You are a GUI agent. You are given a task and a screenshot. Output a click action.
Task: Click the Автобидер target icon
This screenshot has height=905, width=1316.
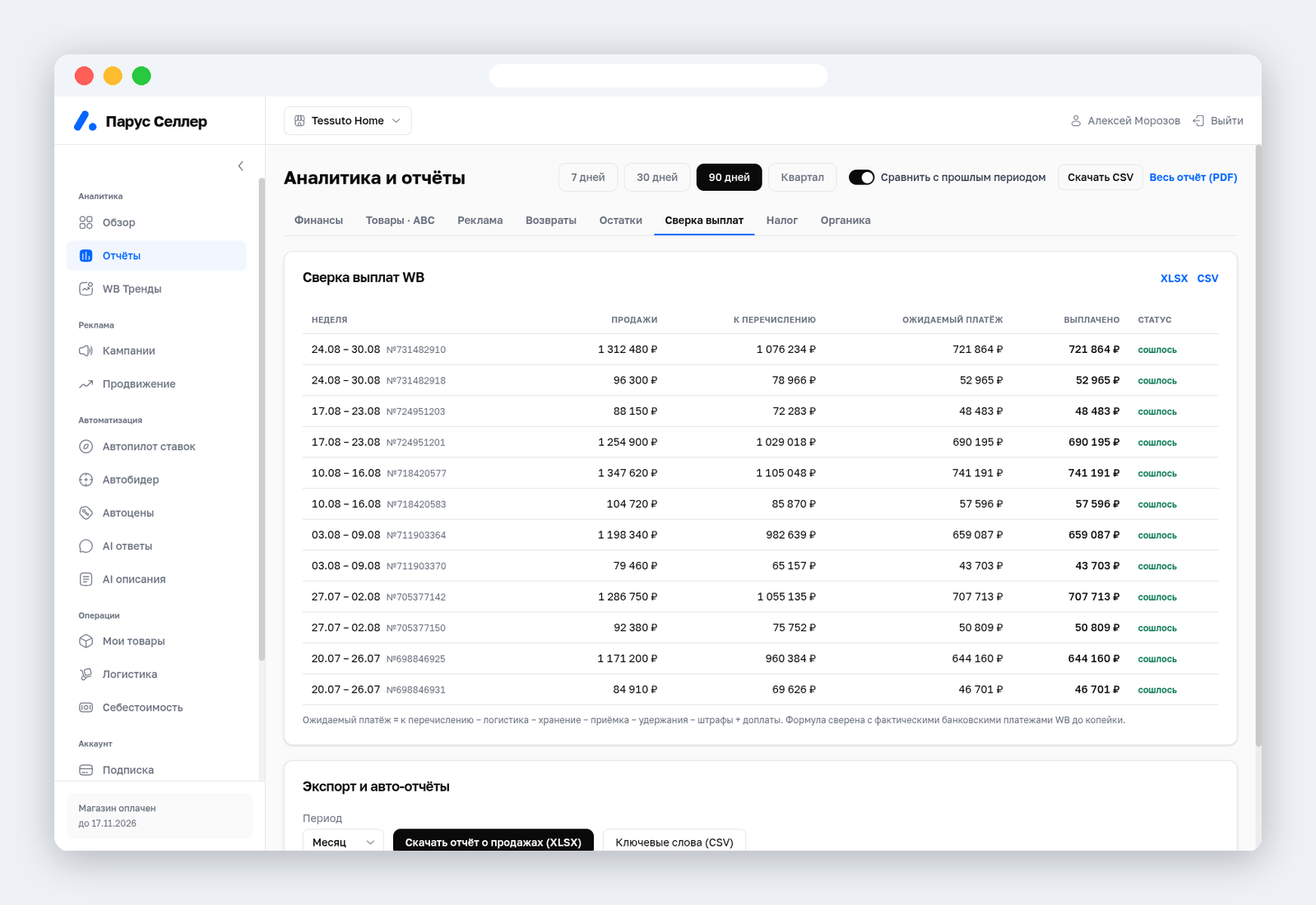86,480
